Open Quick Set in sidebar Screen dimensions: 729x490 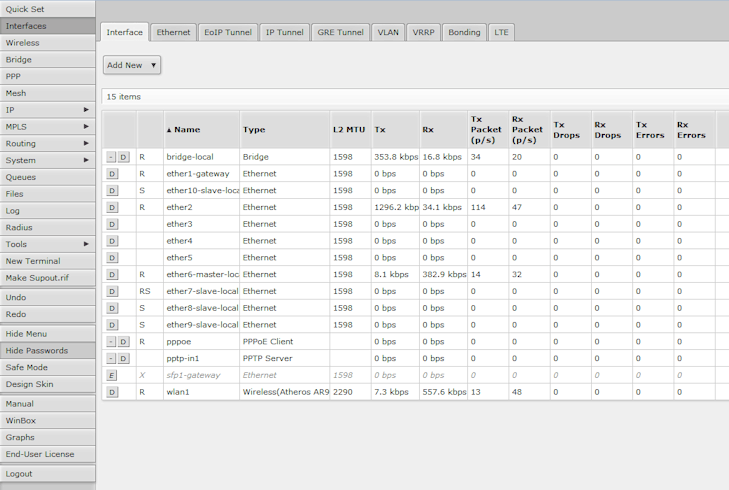(x=47, y=9)
